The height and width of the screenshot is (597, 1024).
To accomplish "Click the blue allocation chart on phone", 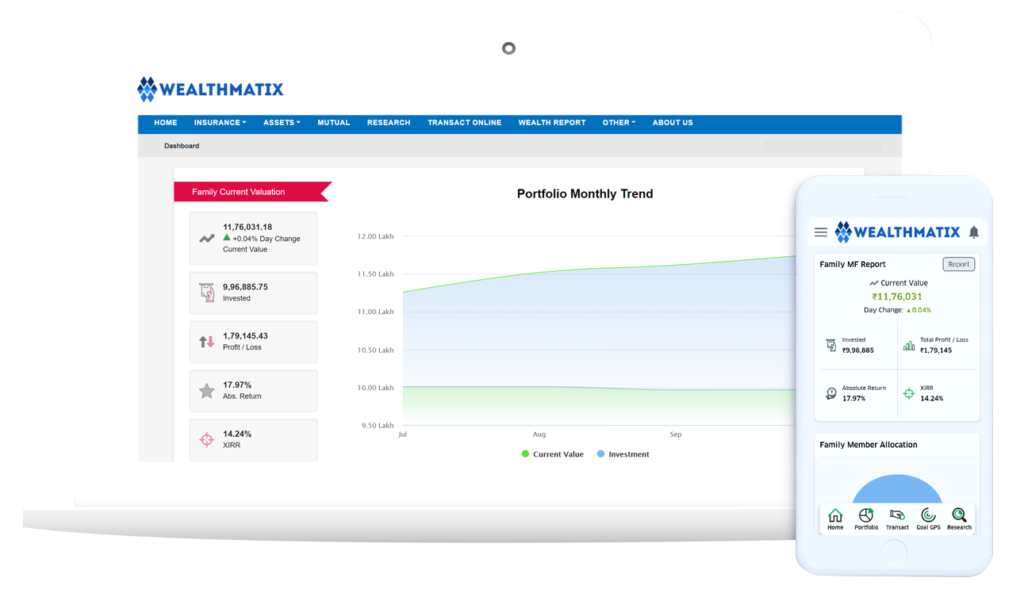I will pos(897,489).
